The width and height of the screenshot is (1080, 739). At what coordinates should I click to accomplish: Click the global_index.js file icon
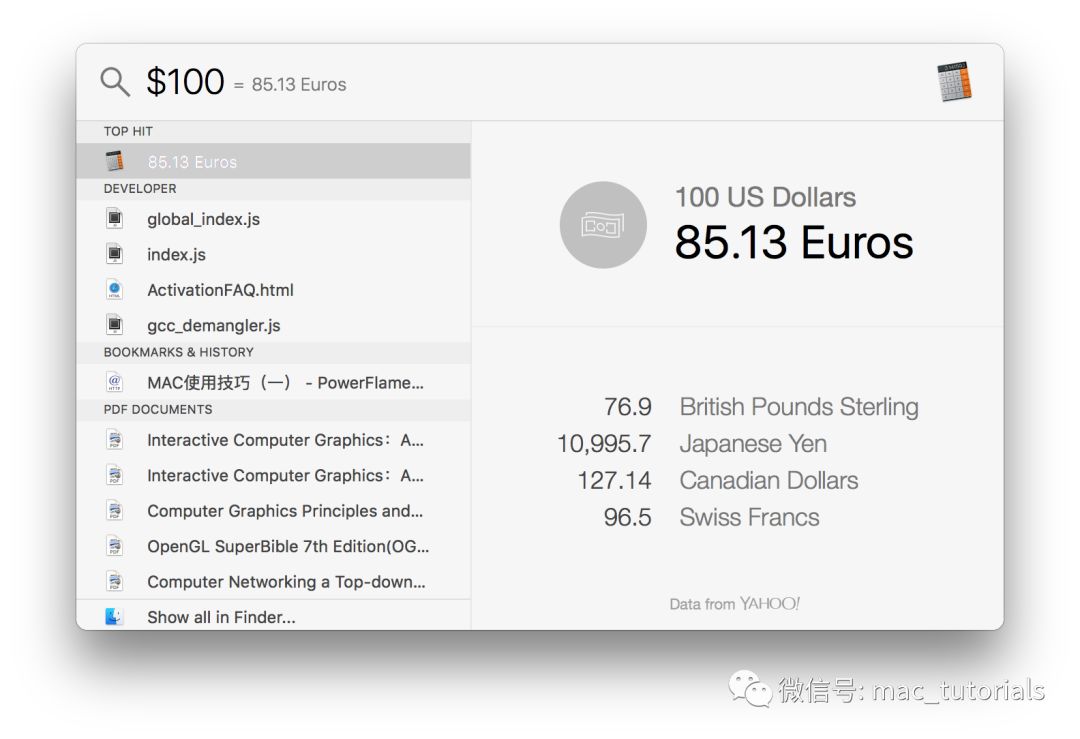point(115,219)
